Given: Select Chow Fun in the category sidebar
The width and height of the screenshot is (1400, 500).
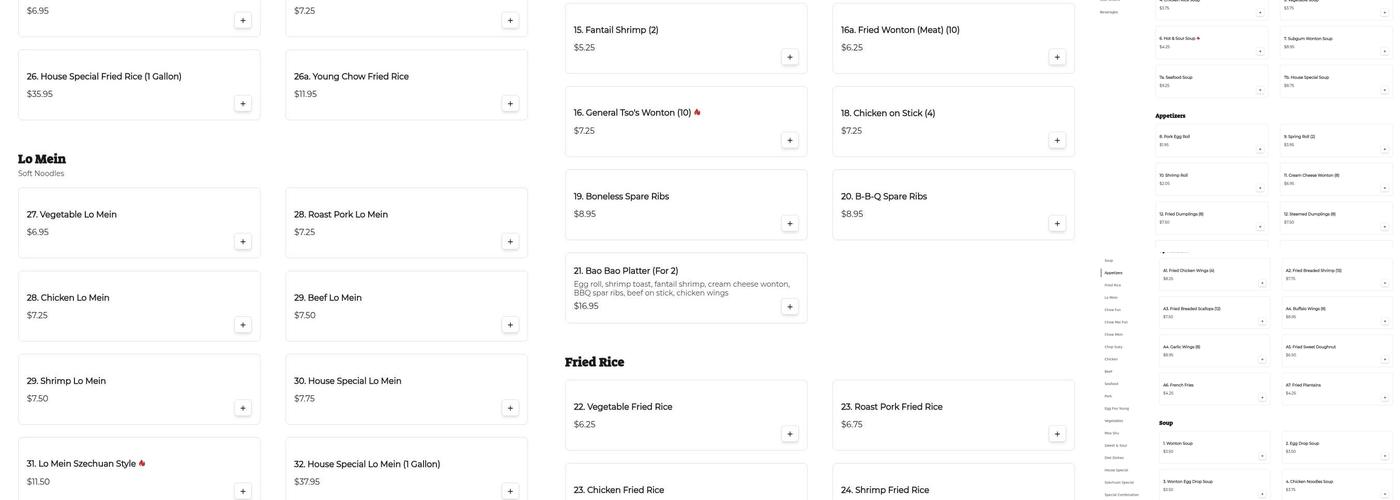Looking at the screenshot, I should (1113, 310).
